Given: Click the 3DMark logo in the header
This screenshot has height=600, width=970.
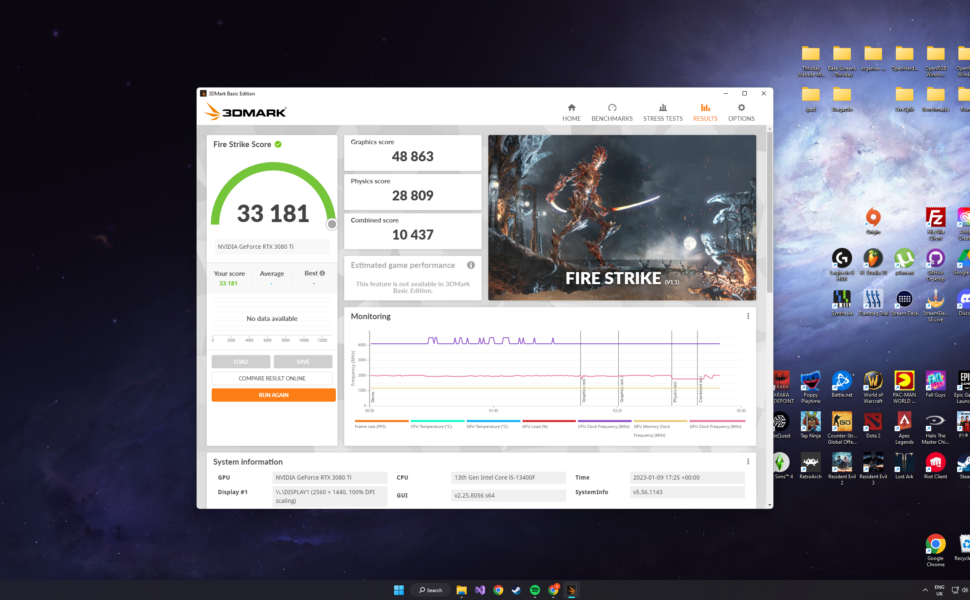Looking at the screenshot, I should click(x=246, y=112).
